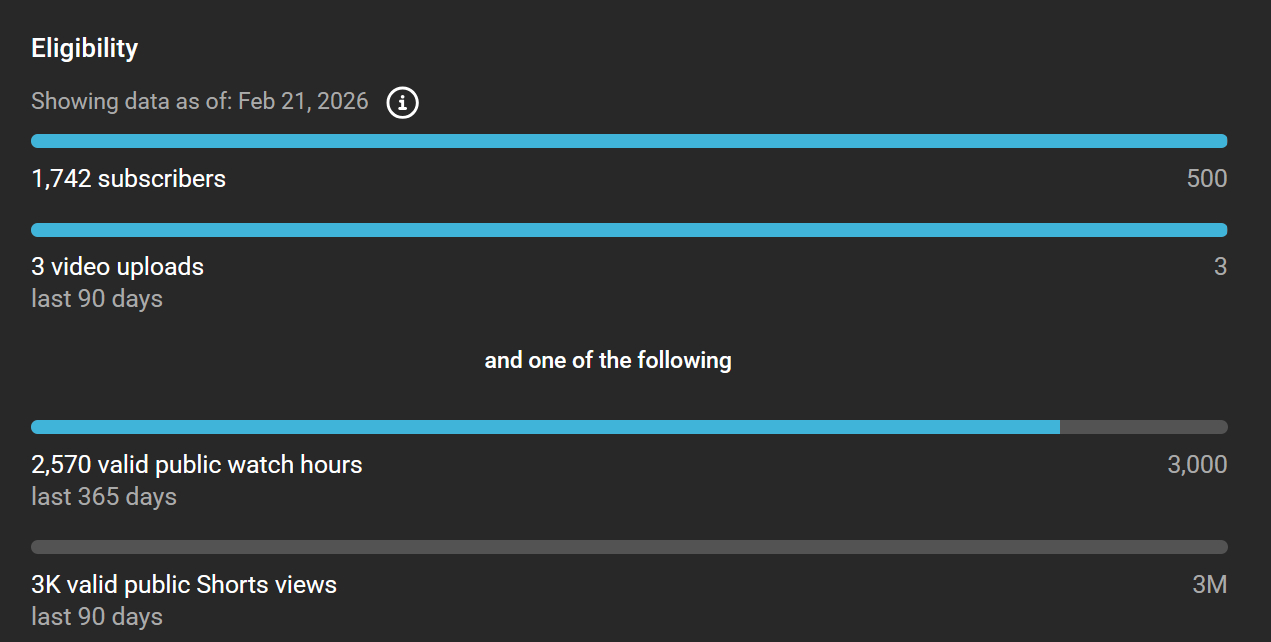Click the 3M Shorts views threshold
This screenshot has width=1271, height=642.
pos(1209,585)
